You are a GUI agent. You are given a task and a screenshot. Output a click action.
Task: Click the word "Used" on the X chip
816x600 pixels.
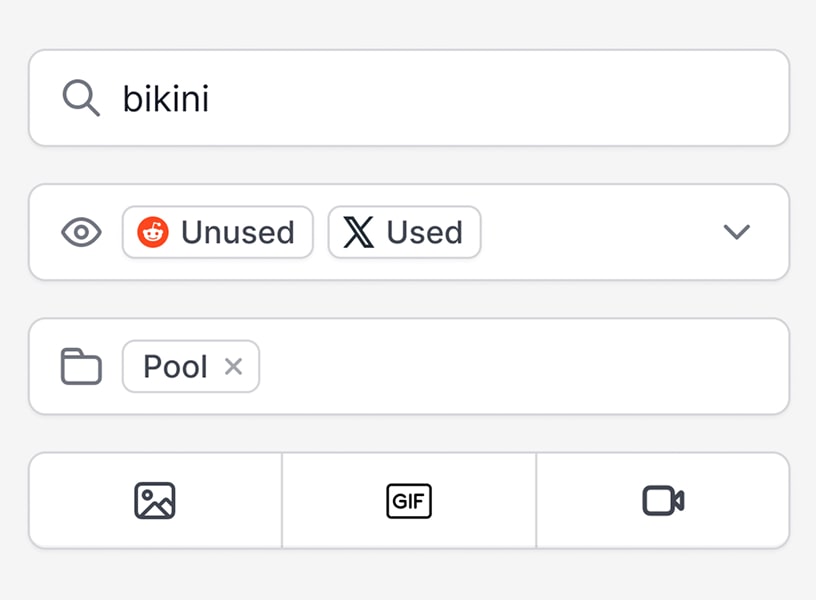point(424,232)
